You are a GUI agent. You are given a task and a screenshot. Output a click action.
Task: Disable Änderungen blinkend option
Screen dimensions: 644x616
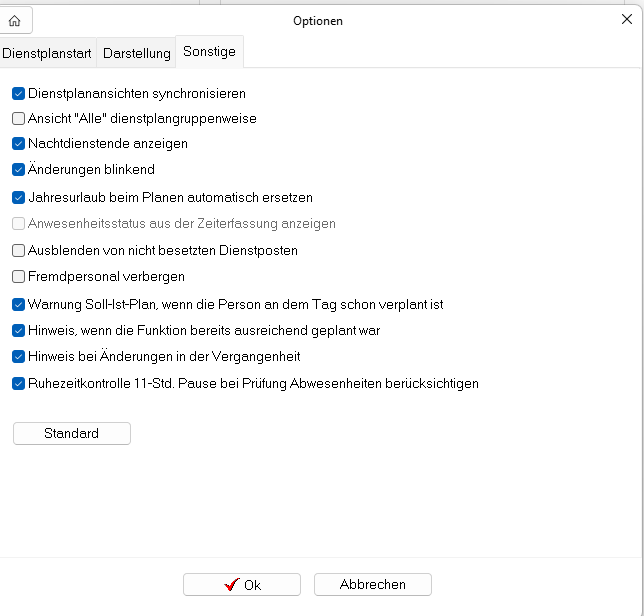[x=18, y=170]
